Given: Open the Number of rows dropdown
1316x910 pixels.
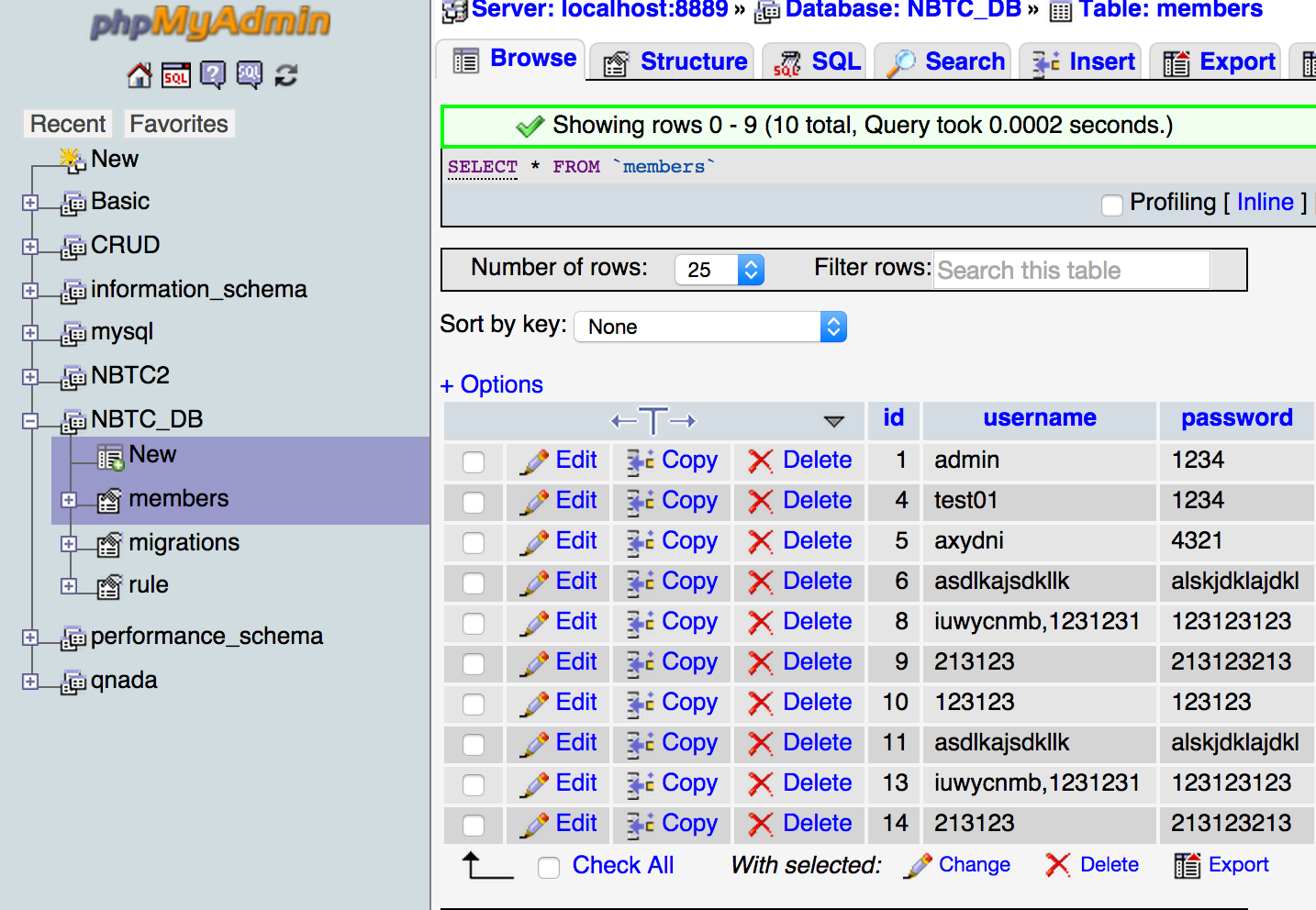Looking at the screenshot, I should (719, 270).
